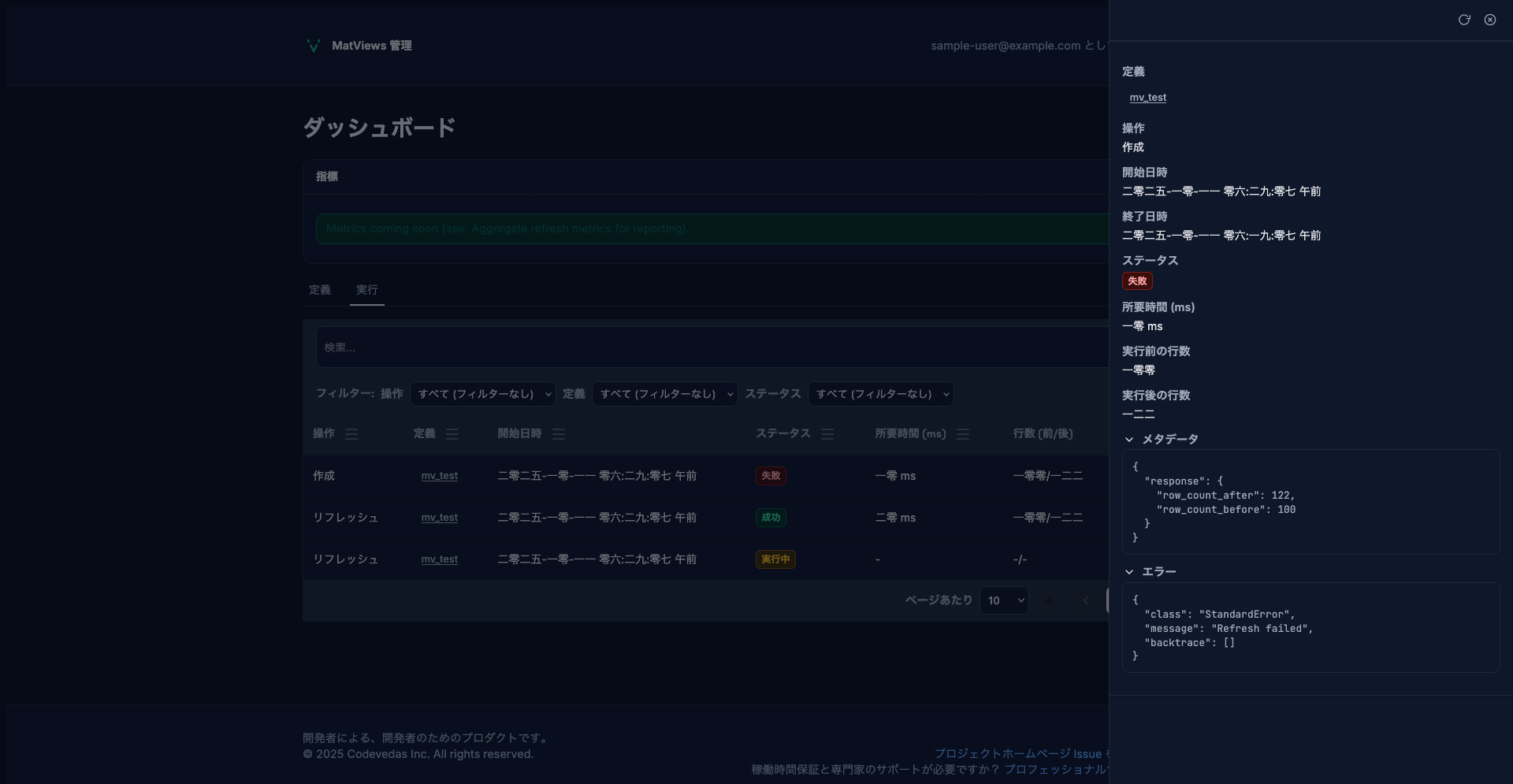
Task: Open sort menu icon for 所要時間 column
Action: (x=963, y=434)
